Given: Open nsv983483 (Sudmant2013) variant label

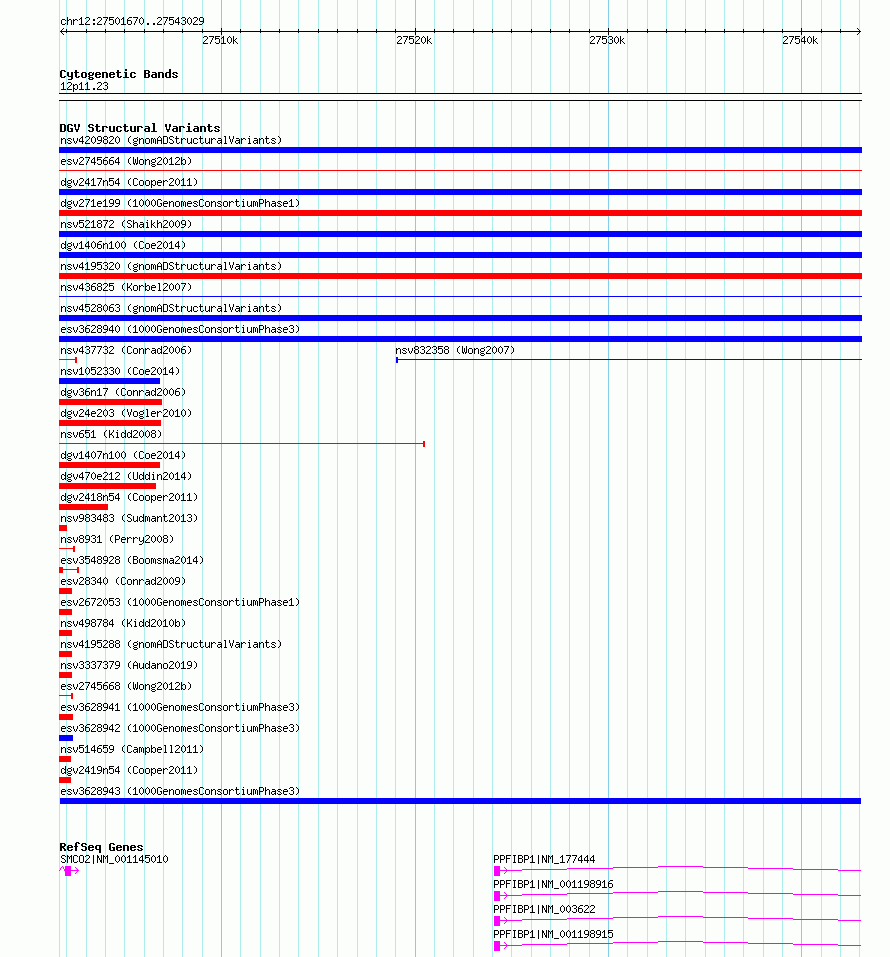Looking at the screenshot, I should click(x=129, y=518).
